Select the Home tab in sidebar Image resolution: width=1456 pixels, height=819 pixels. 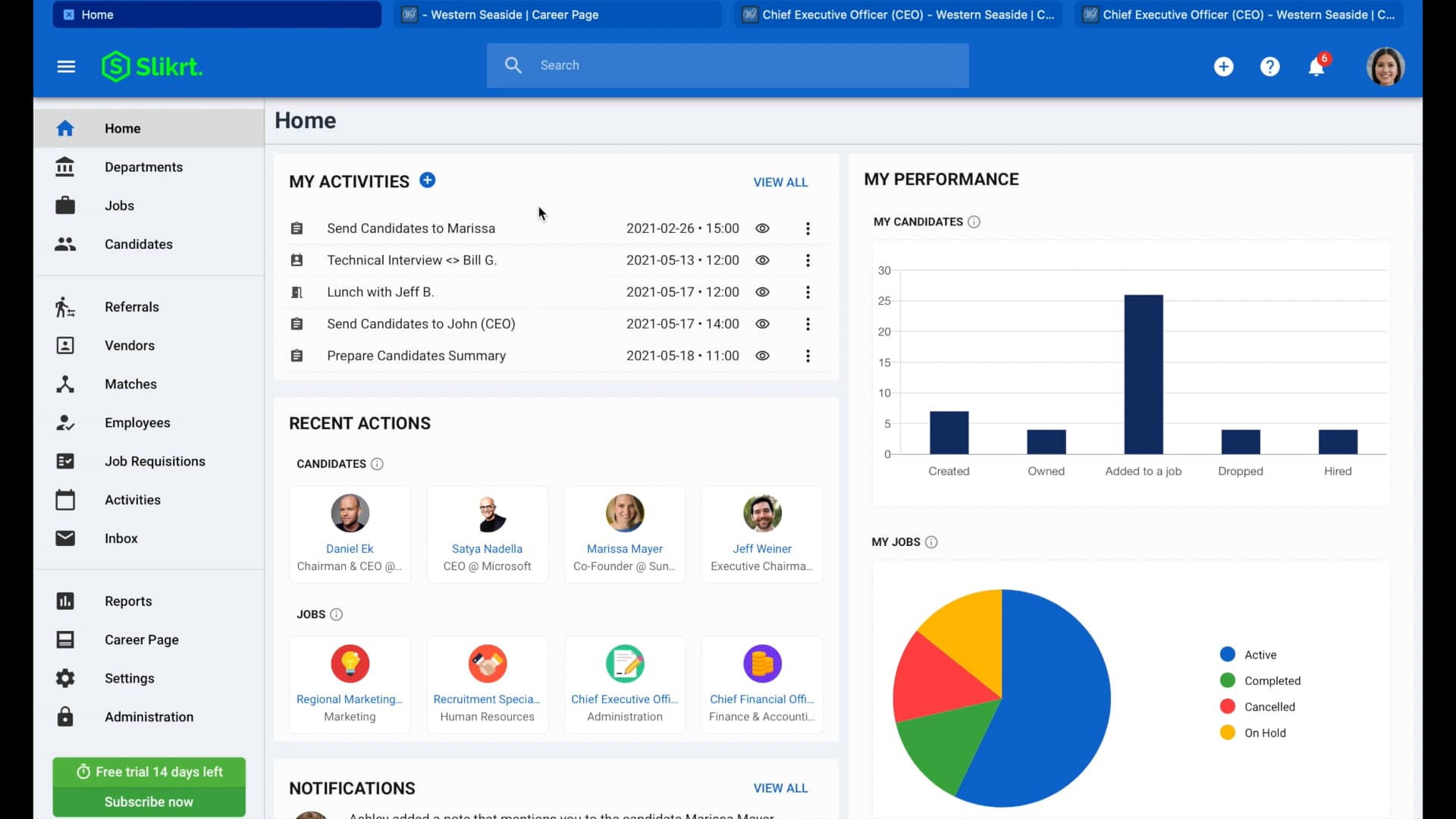(122, 128)
